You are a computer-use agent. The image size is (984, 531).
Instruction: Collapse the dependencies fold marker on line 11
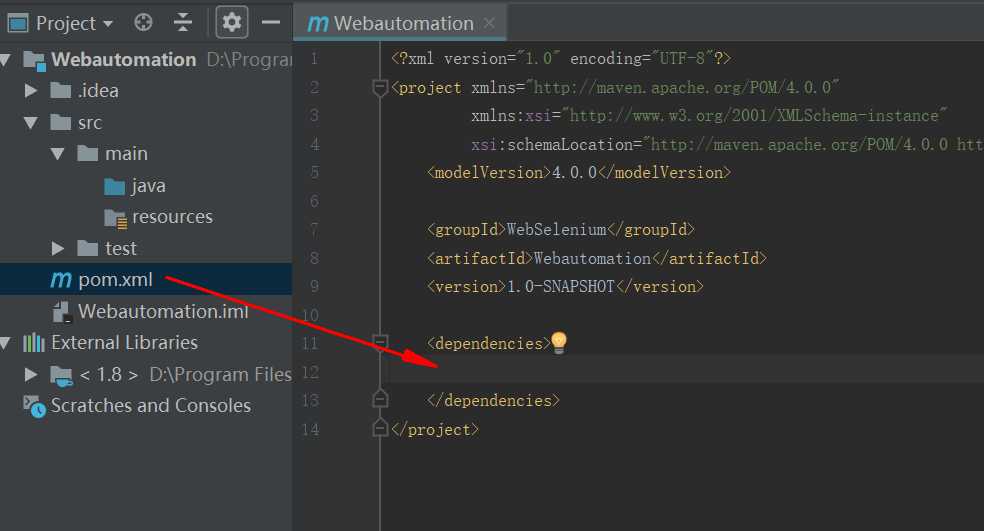coord(380,342)
